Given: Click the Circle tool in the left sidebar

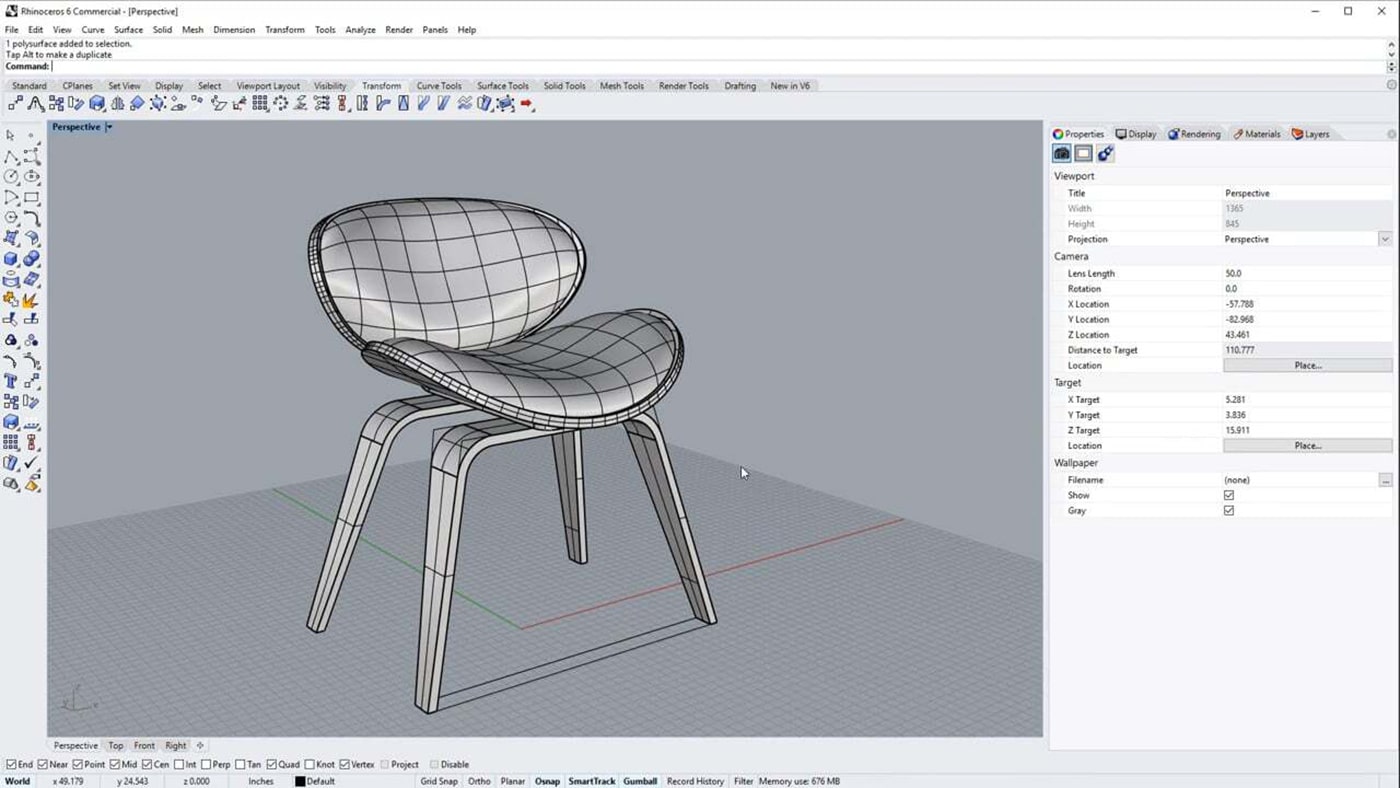Looking at the screenshot, I should tap(12, 177).
